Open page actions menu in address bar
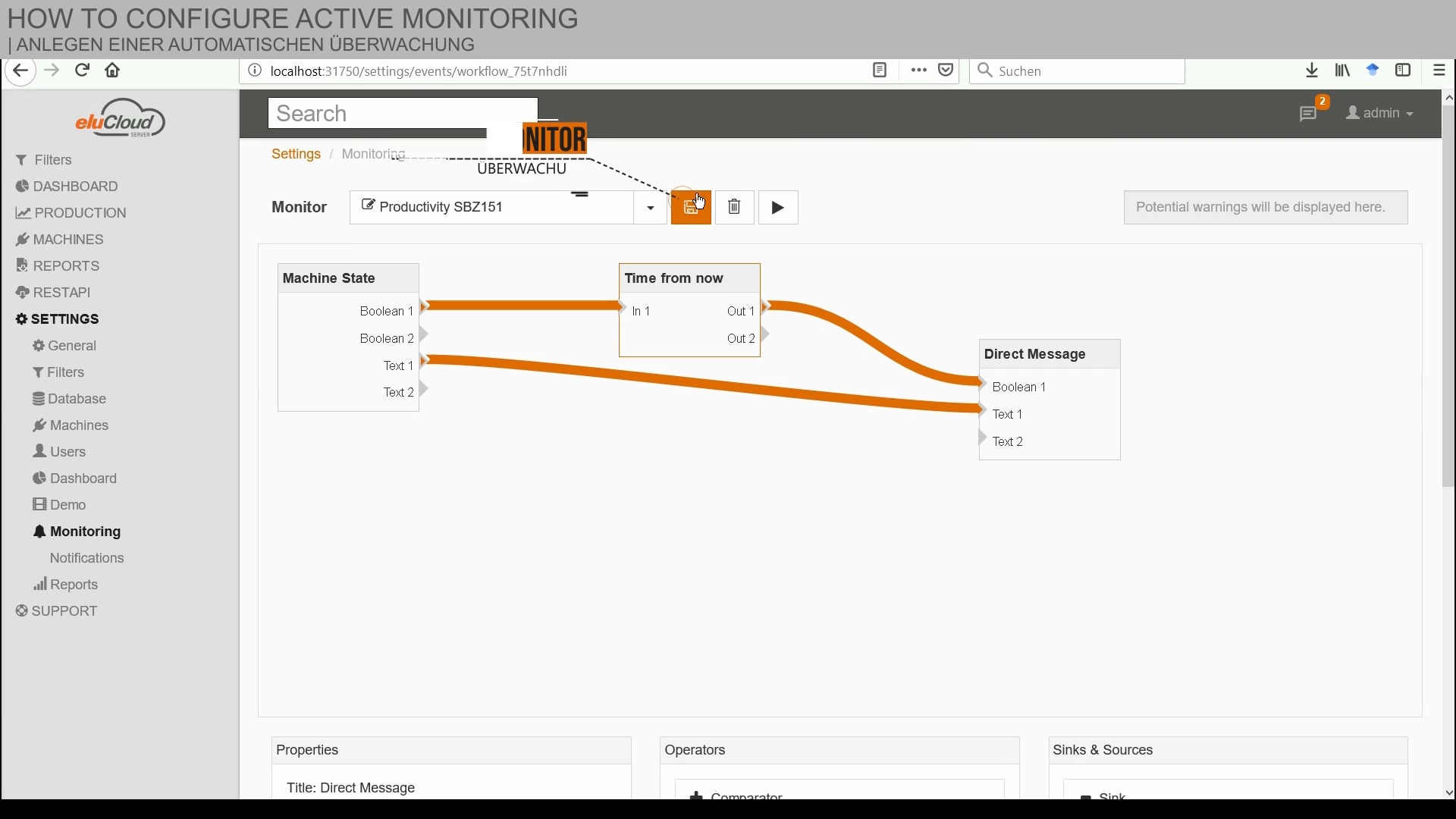This screenshot has width=1456, height=819. 918,71
